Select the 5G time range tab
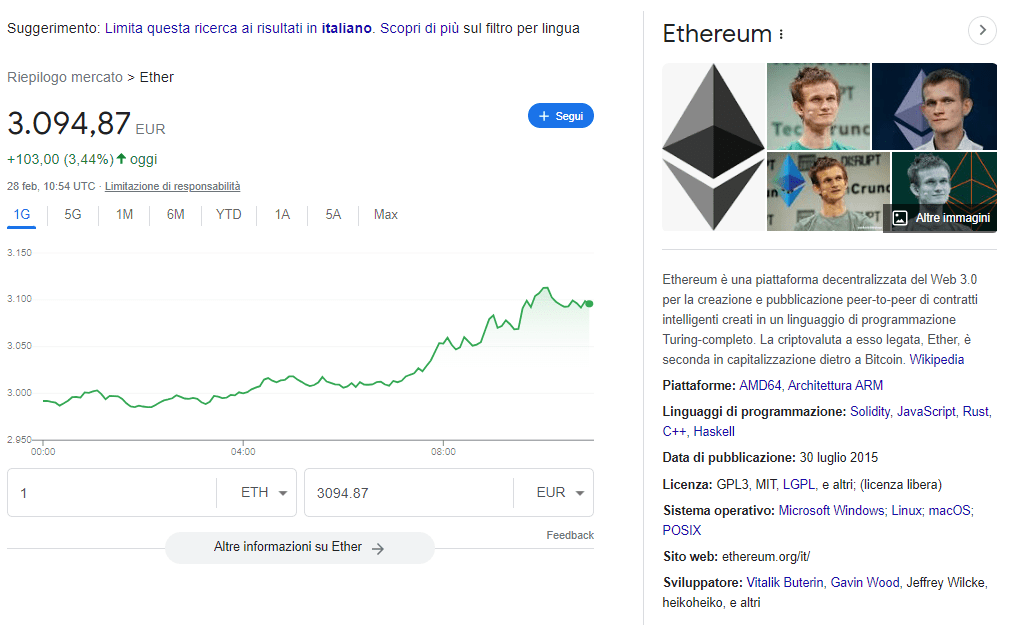This screenshot has width=1013, height=625. (x=73, y=214)
